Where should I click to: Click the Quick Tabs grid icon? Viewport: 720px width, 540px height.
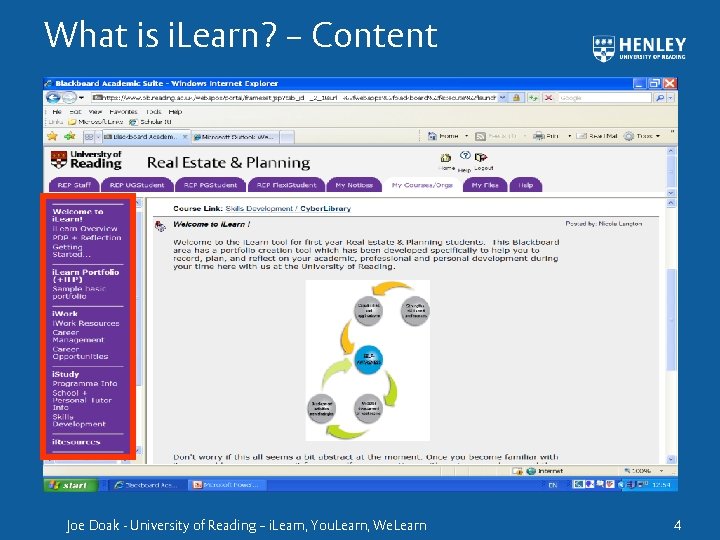(x=89, y=137)
